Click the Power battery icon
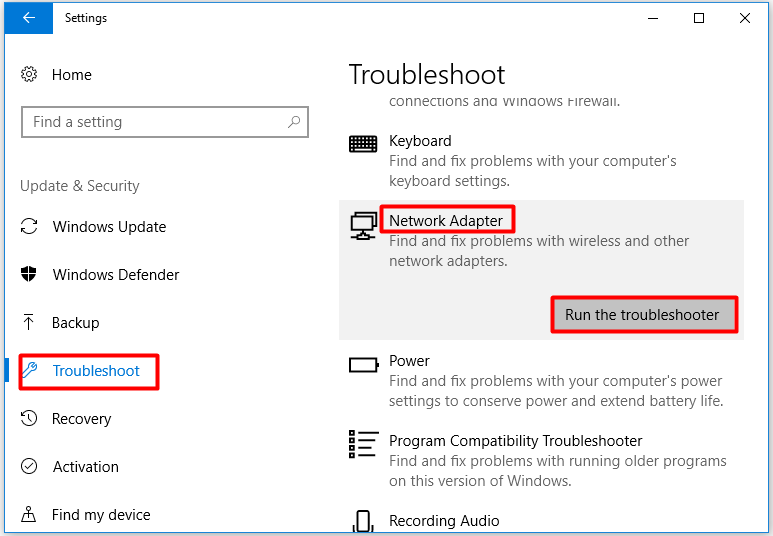The image size is (773, 536). [x=364, y=365]
